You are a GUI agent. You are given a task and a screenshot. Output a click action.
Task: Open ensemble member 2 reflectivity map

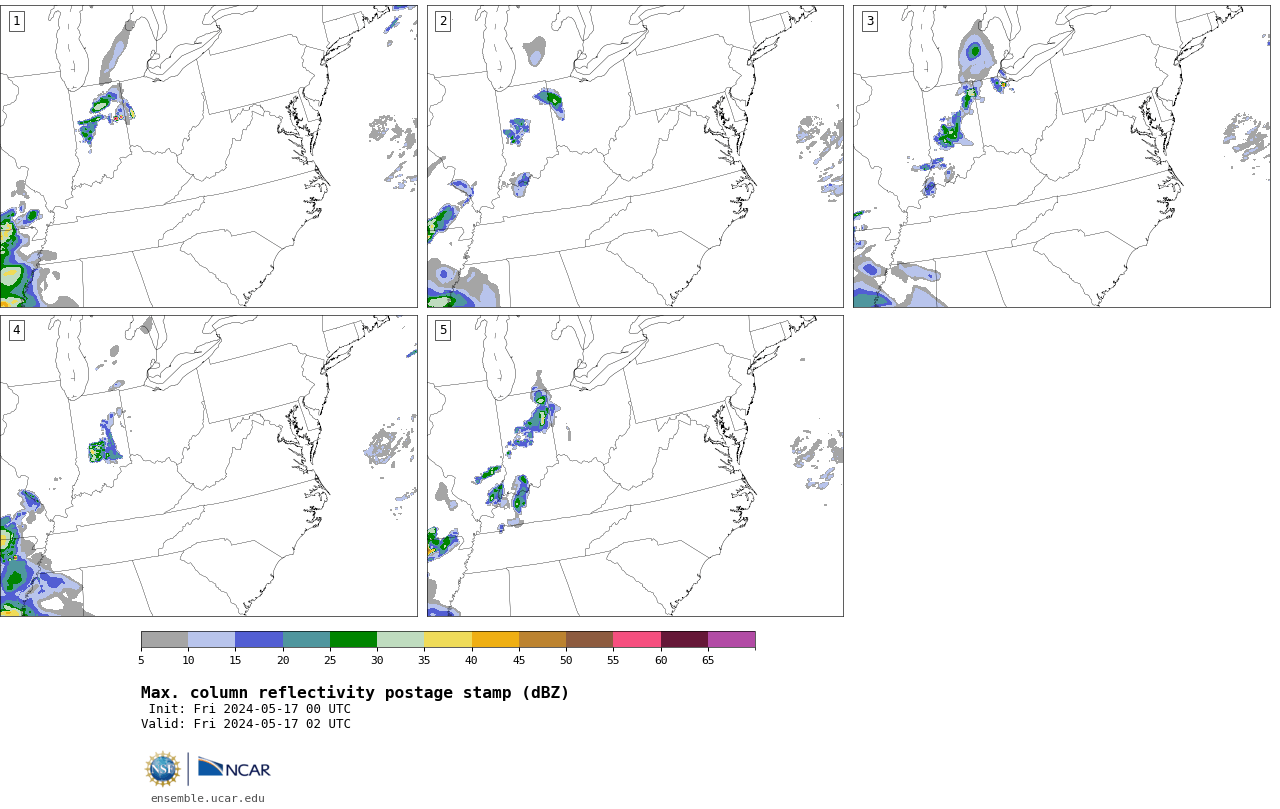pyautogui.click(x=635, y=156)
